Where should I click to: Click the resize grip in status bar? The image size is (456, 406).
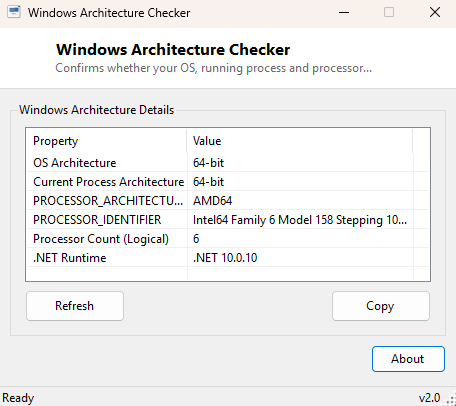click(x=451, y=400)
